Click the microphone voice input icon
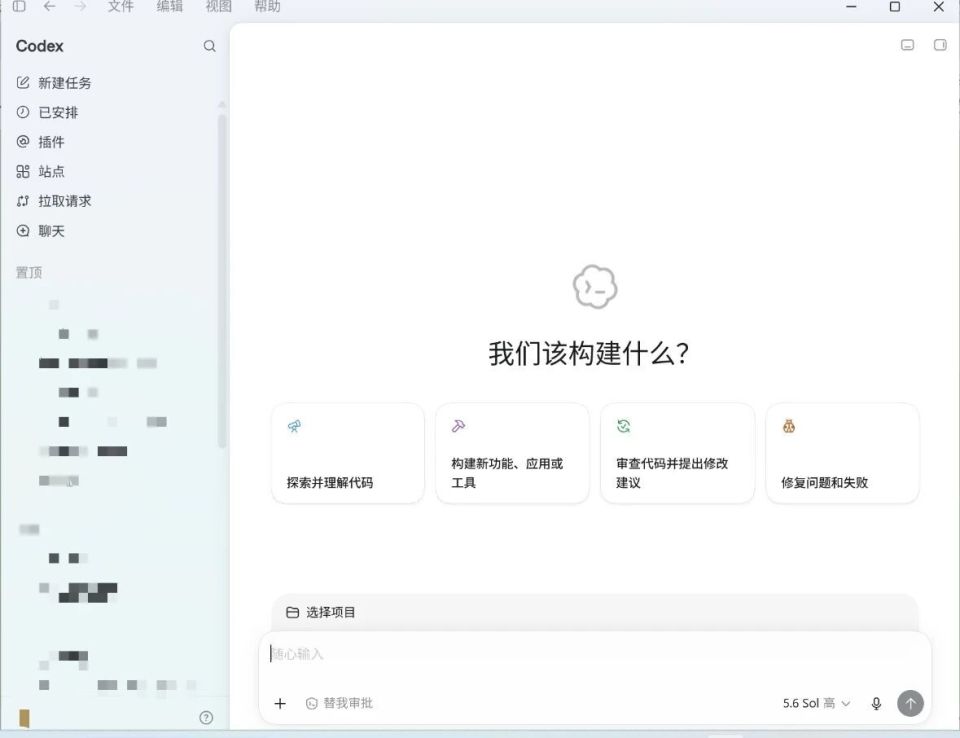 (x=876, y=703)
